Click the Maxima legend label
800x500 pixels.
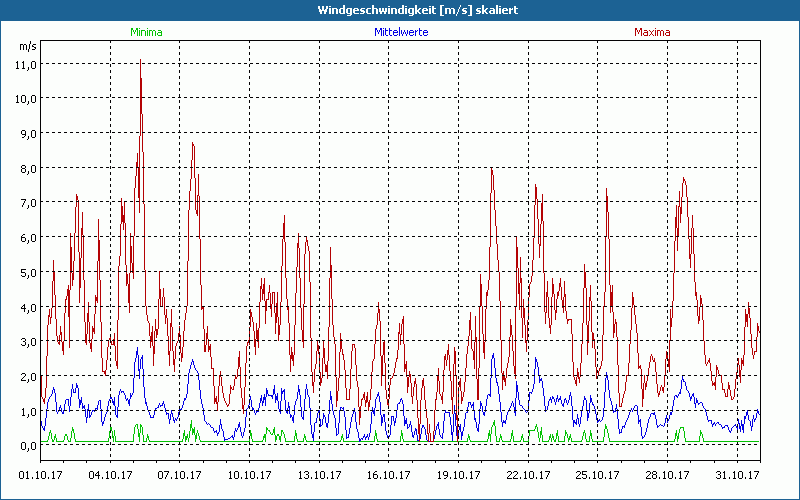(x=653, y=32)
